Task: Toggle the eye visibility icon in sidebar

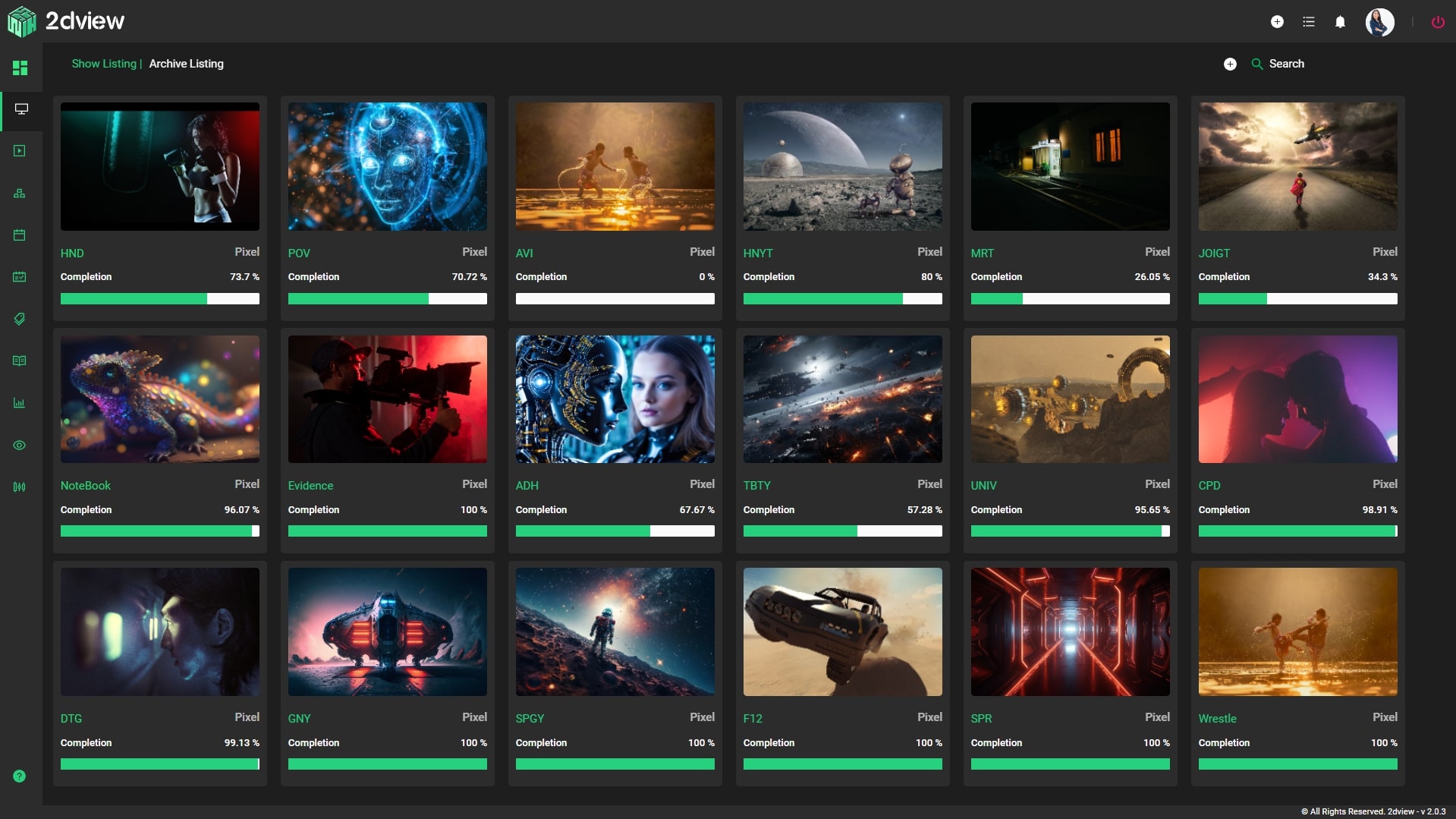Action: point(20,446)
